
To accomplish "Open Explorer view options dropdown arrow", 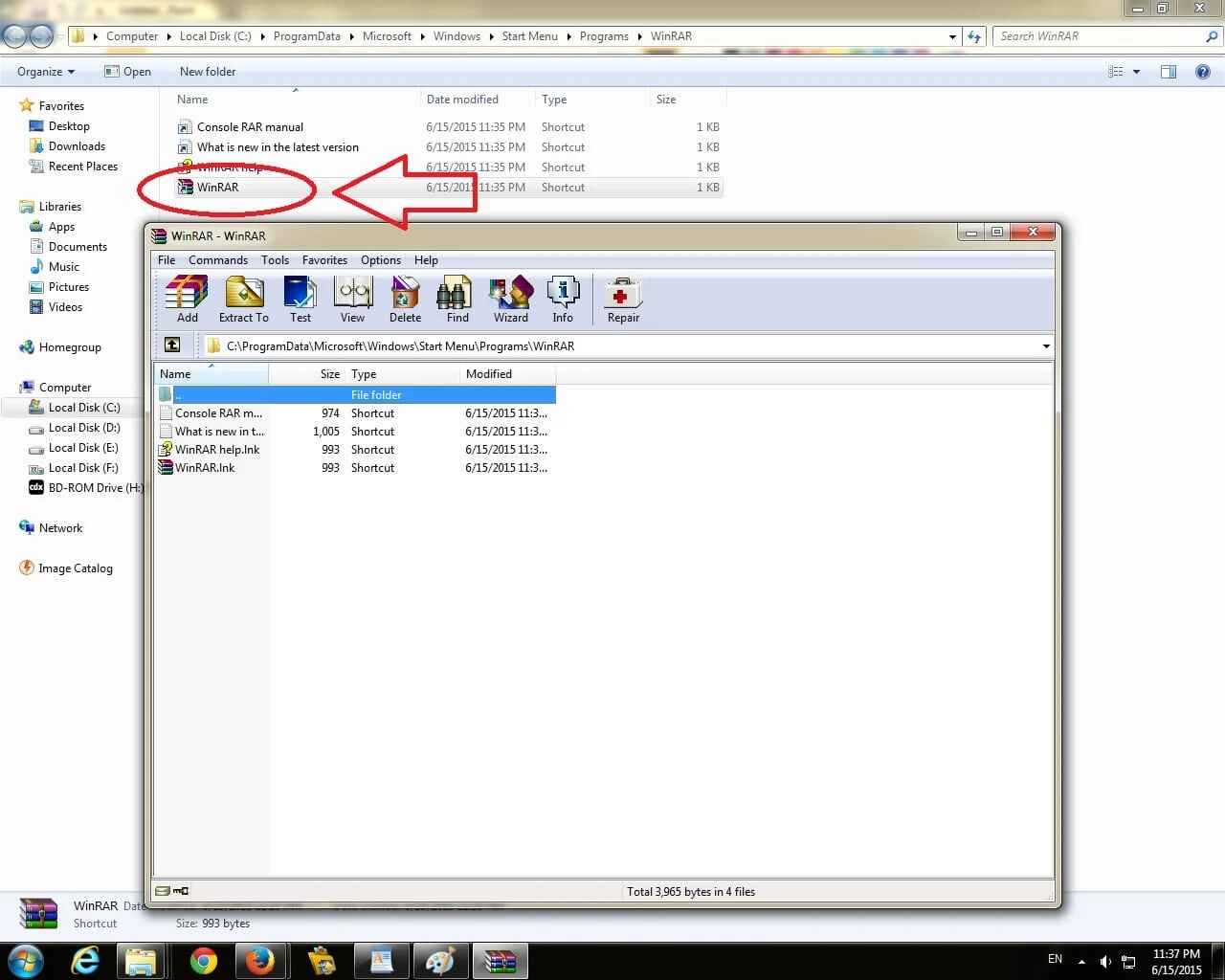I will tap(1137, 72).
